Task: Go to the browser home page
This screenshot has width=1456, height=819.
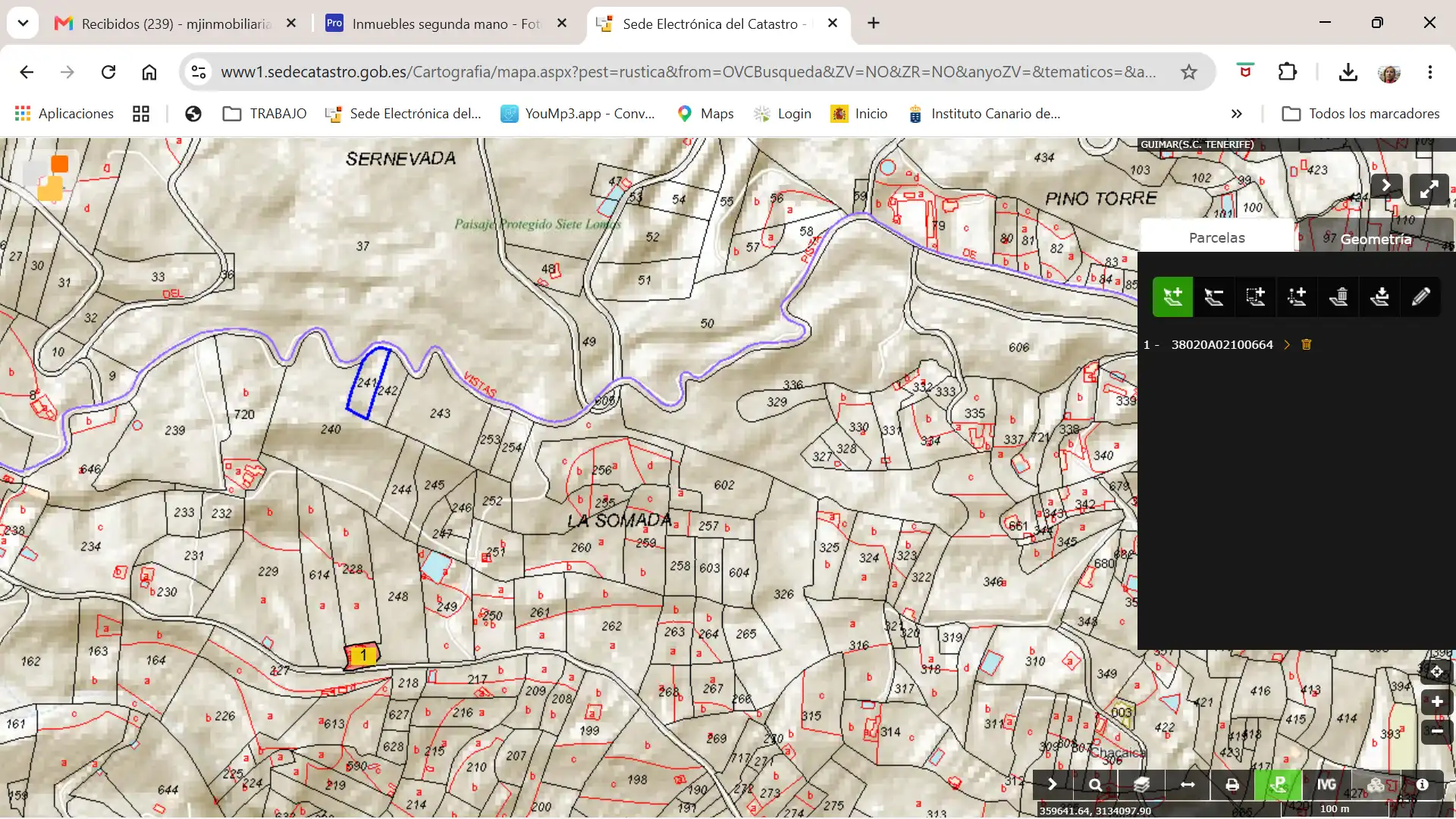Action: click(x=149, y=72)
